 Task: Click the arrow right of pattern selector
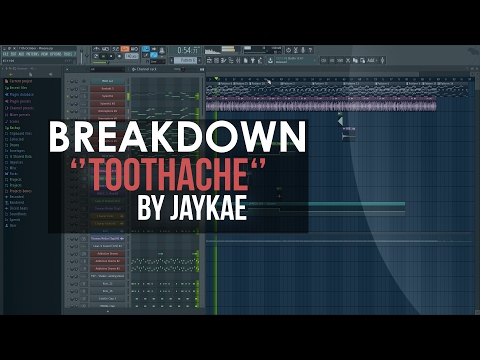point(199,60)
